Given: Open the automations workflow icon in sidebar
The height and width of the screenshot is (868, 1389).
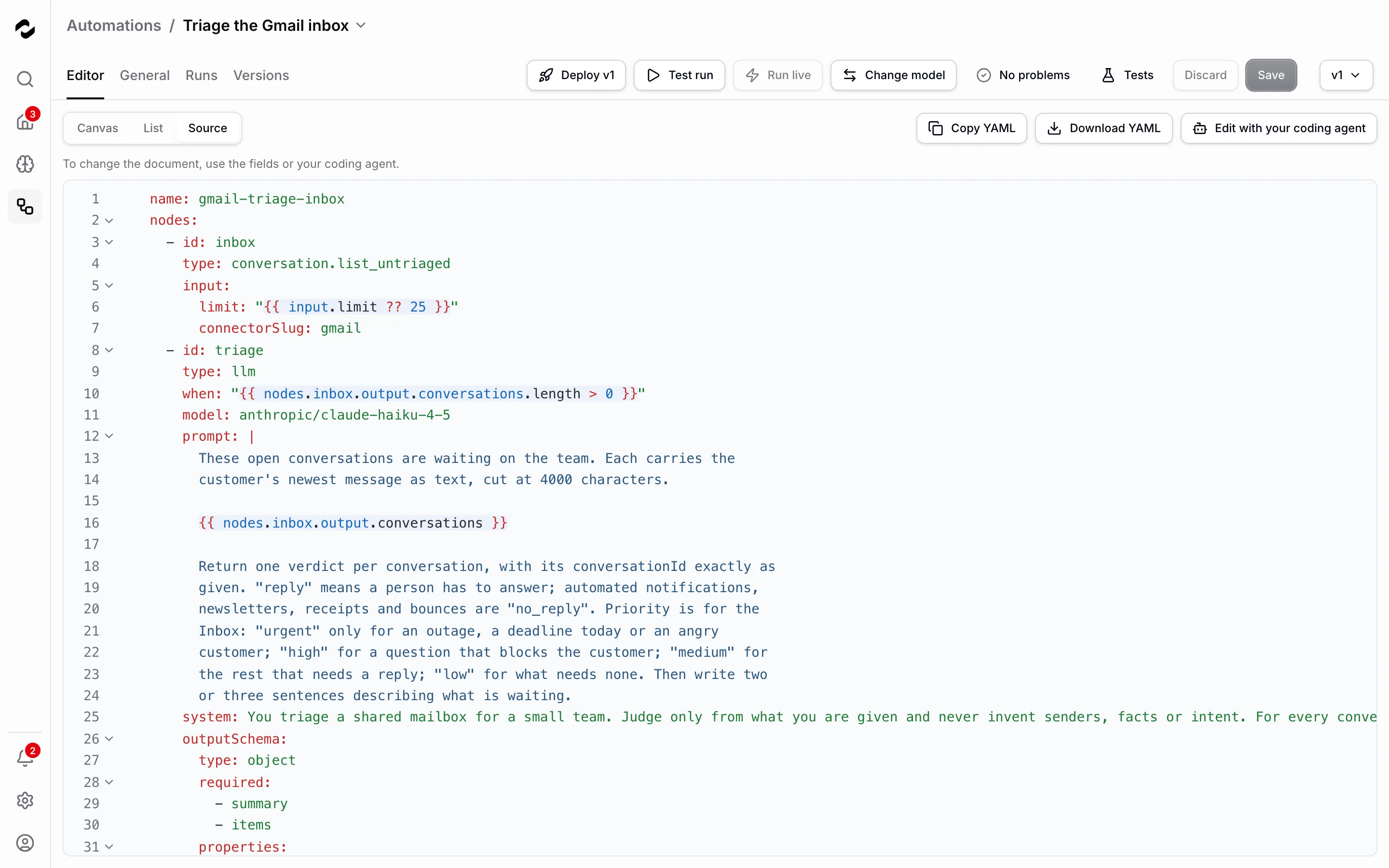Looking at the screenshot, I should tap(25, 207).
